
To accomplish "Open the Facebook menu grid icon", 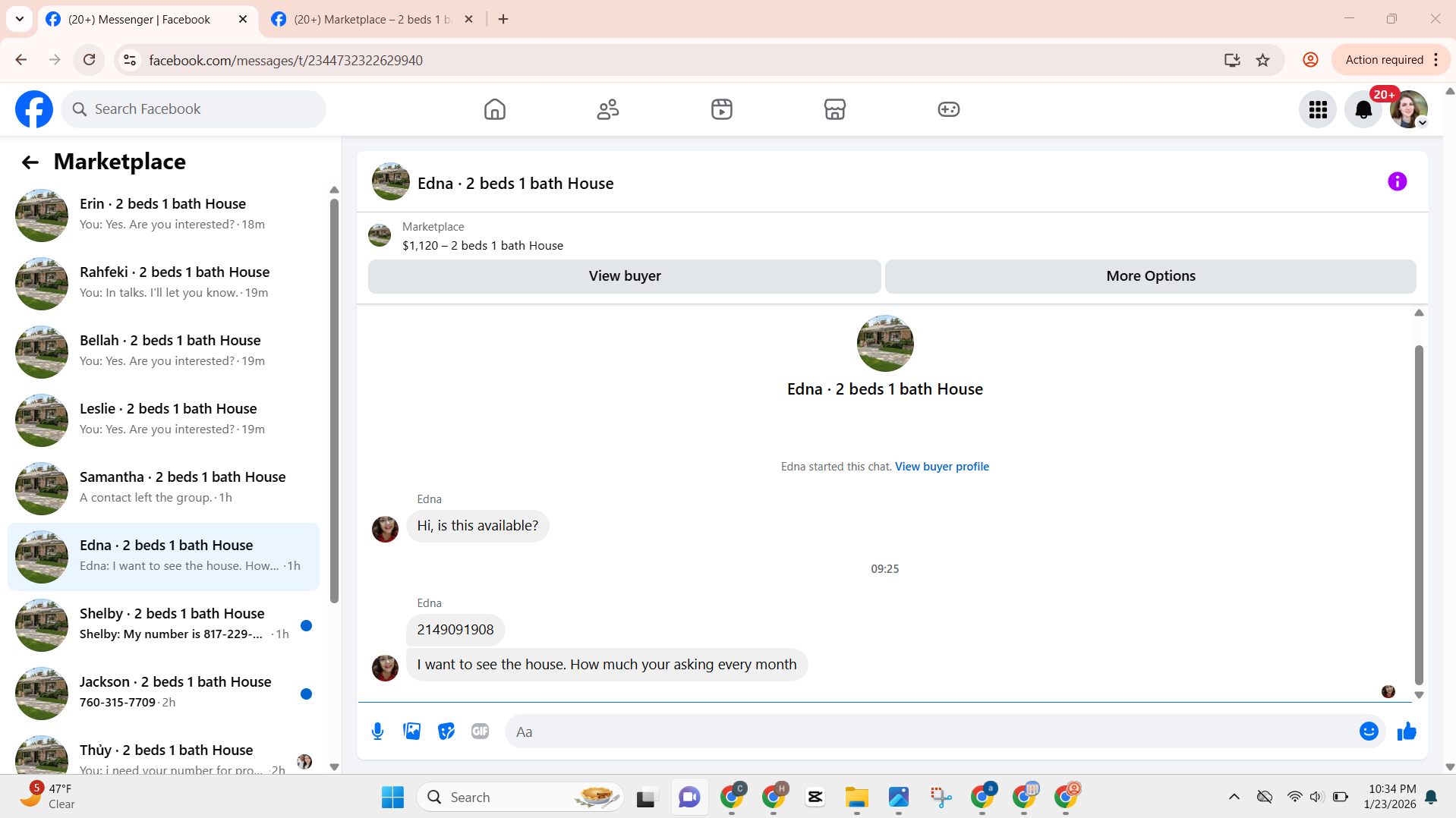I will [1318, 109].
